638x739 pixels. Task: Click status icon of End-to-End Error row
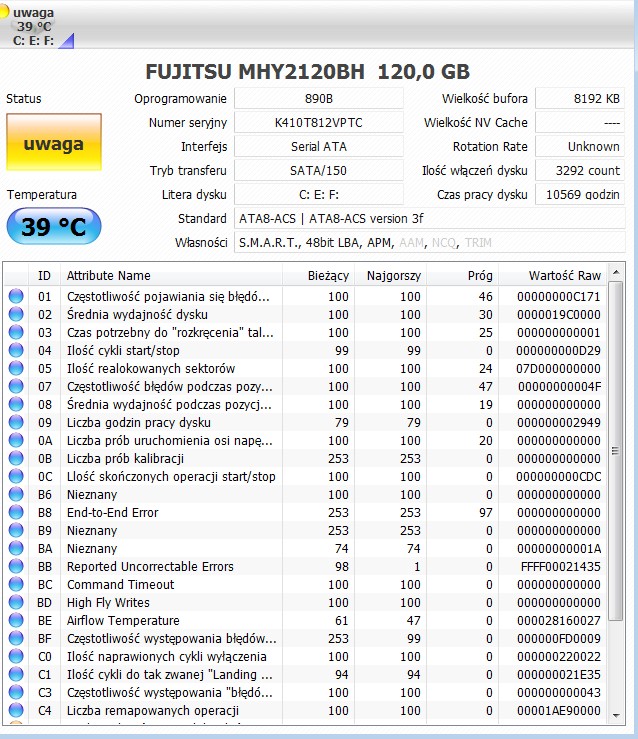(x=16, y=512)
